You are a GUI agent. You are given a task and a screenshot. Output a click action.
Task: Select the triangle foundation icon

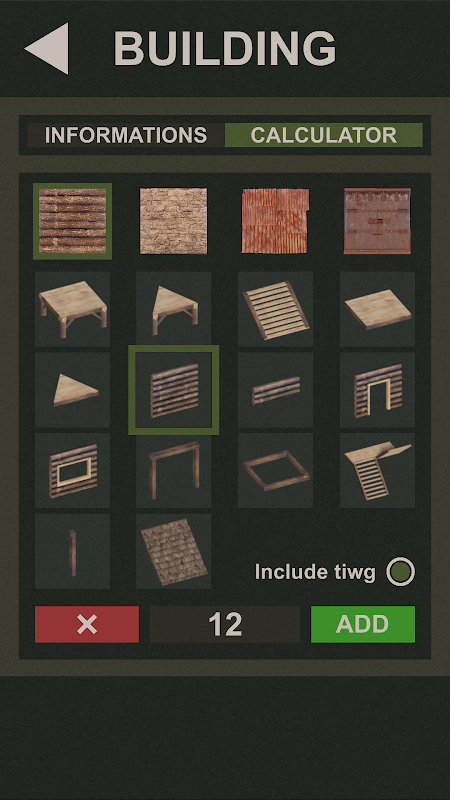tap(173, 309)
